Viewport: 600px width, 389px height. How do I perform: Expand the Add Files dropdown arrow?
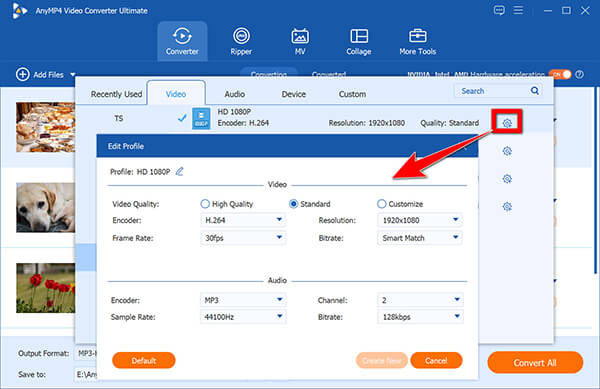pyautogui.click(x=73, y=75)
